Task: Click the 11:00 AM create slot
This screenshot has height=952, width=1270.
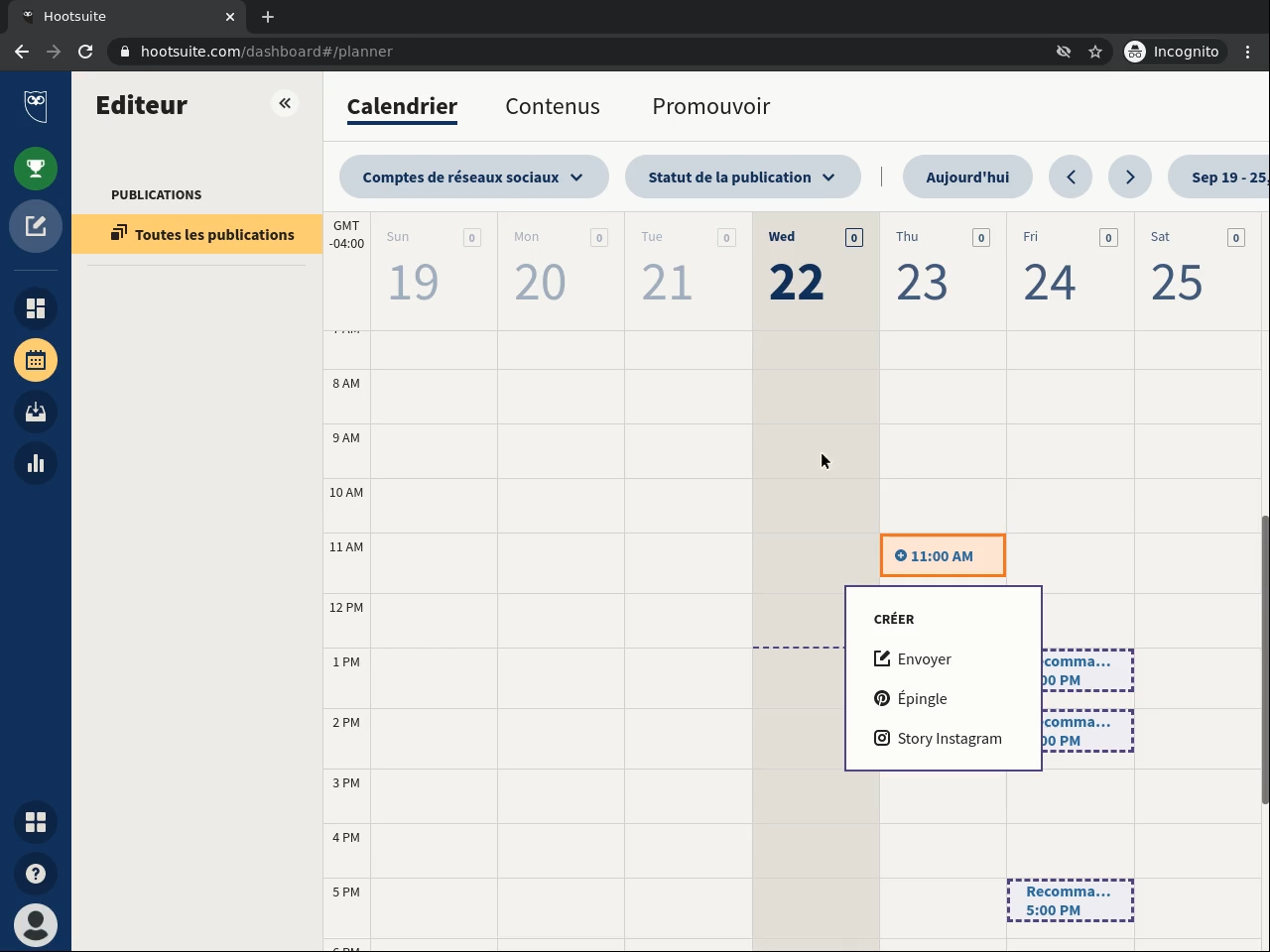Action: (x=943, y=555)
